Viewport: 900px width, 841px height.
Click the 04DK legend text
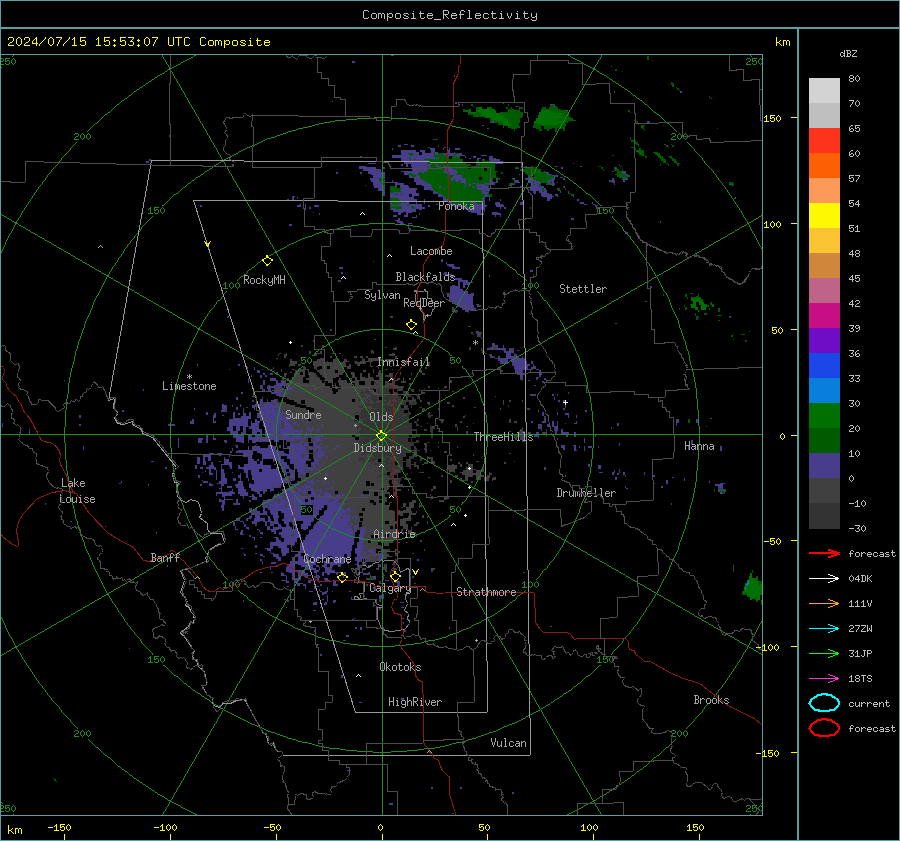860,579
